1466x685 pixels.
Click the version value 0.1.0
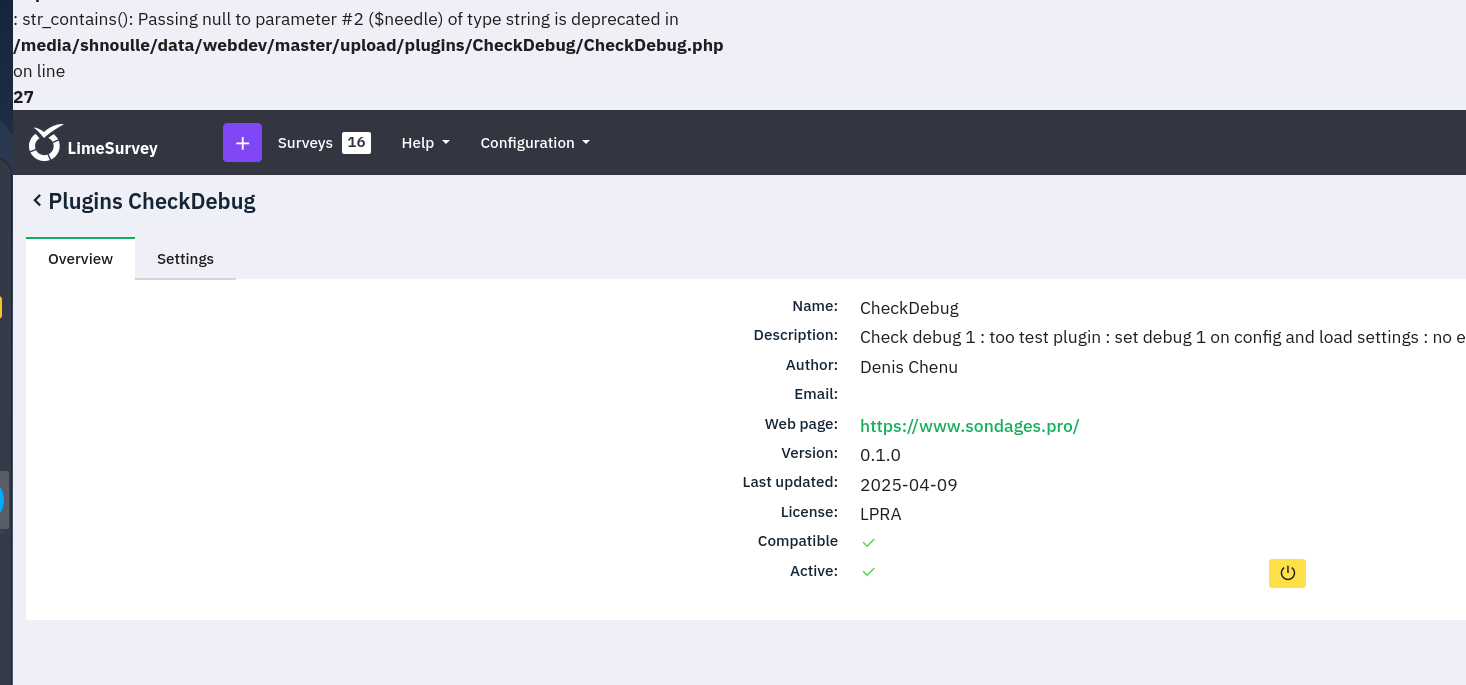click(880, 455)
